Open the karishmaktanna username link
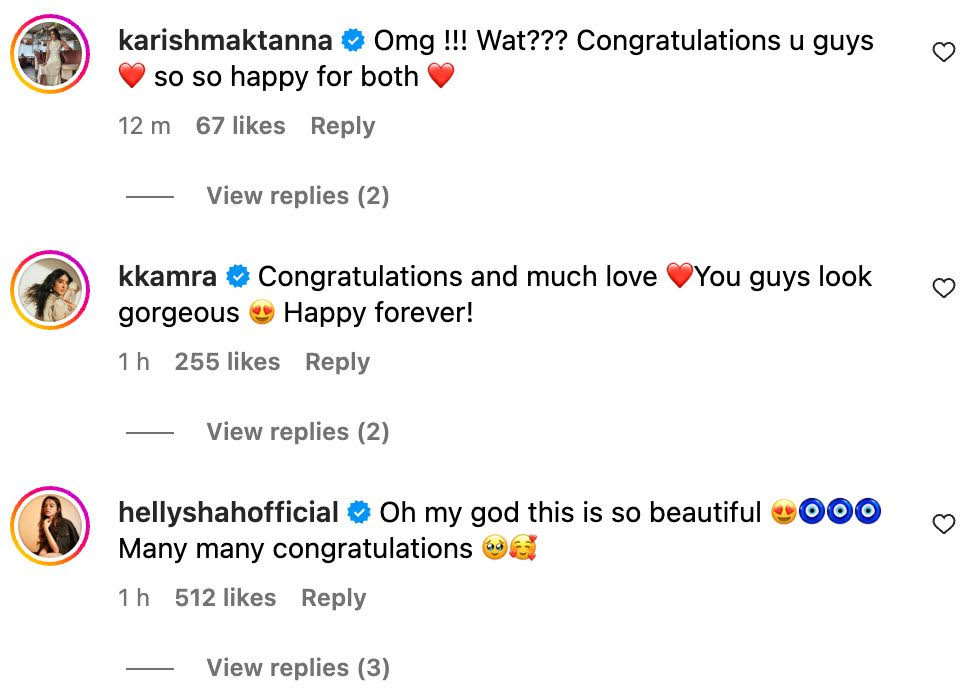The height and width of the screenshot is (690, 976). (x=225, y=41)
